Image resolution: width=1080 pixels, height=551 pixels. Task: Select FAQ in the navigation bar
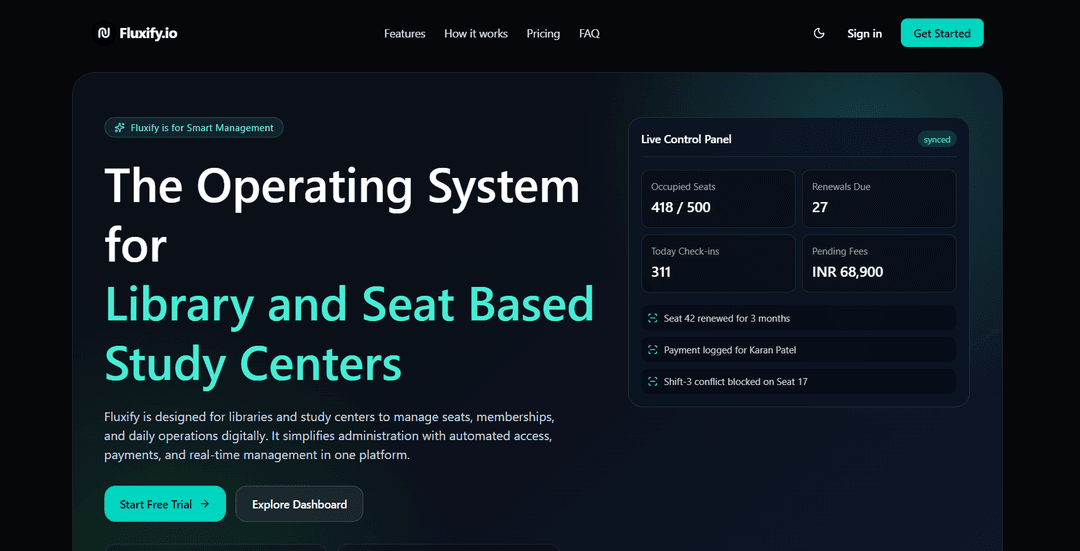(589, 33)
